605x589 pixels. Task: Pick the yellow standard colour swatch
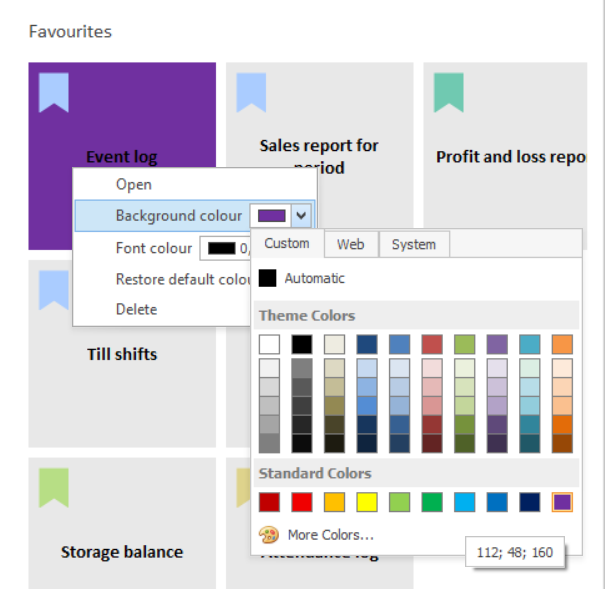click(367, 502)
